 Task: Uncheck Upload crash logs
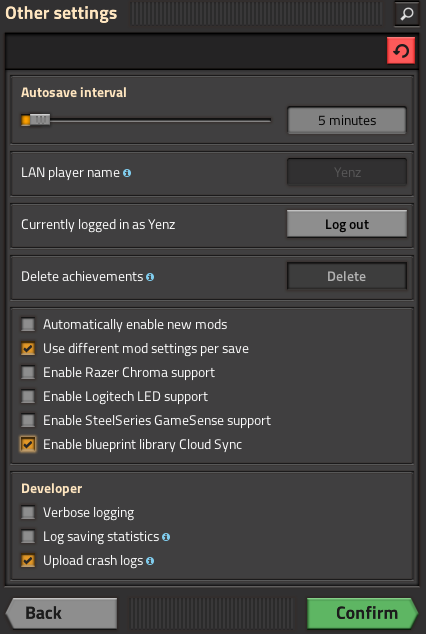(x=28, y=560)
